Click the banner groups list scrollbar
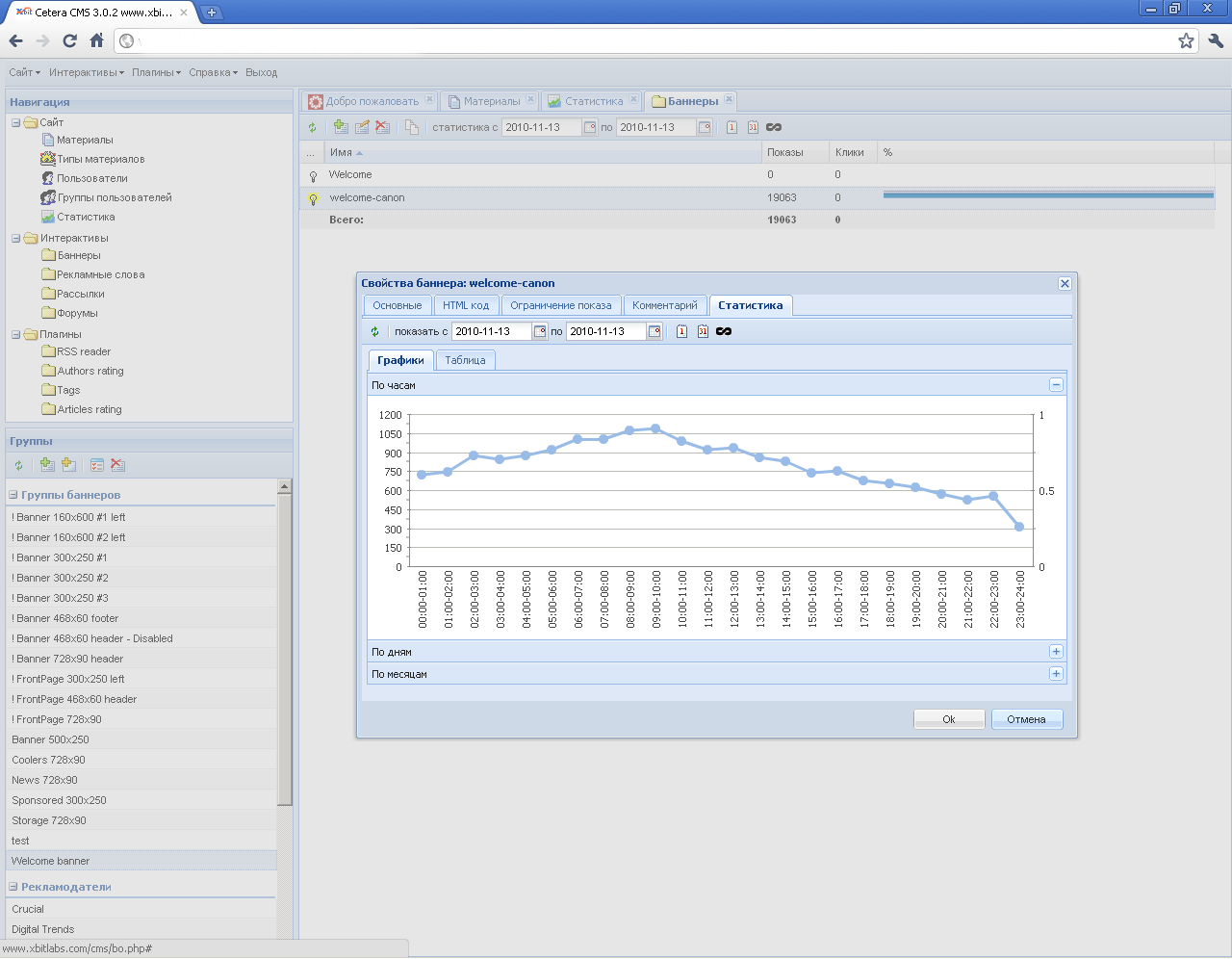Viewport: 1232px width, 959px height. point(284,645)
